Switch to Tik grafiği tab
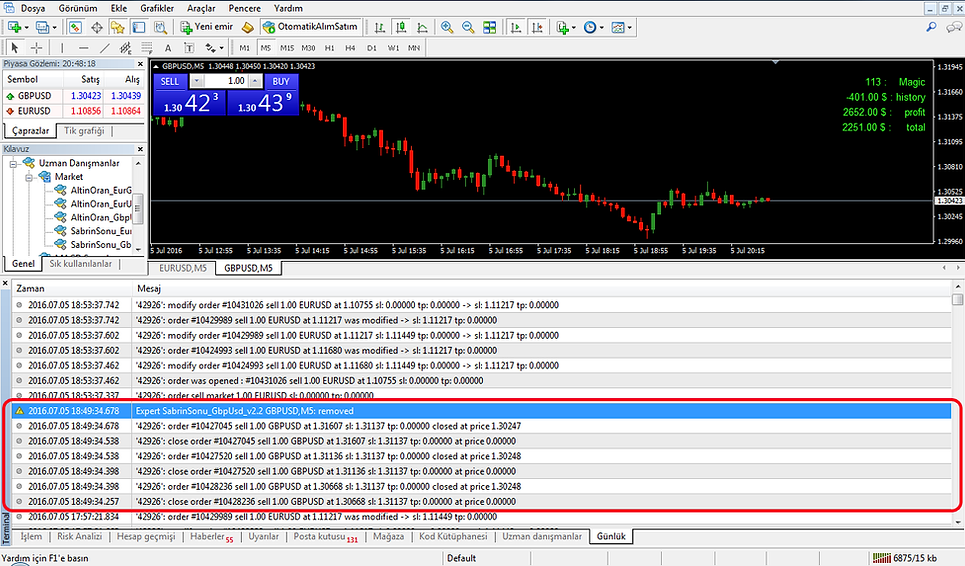 84,130
